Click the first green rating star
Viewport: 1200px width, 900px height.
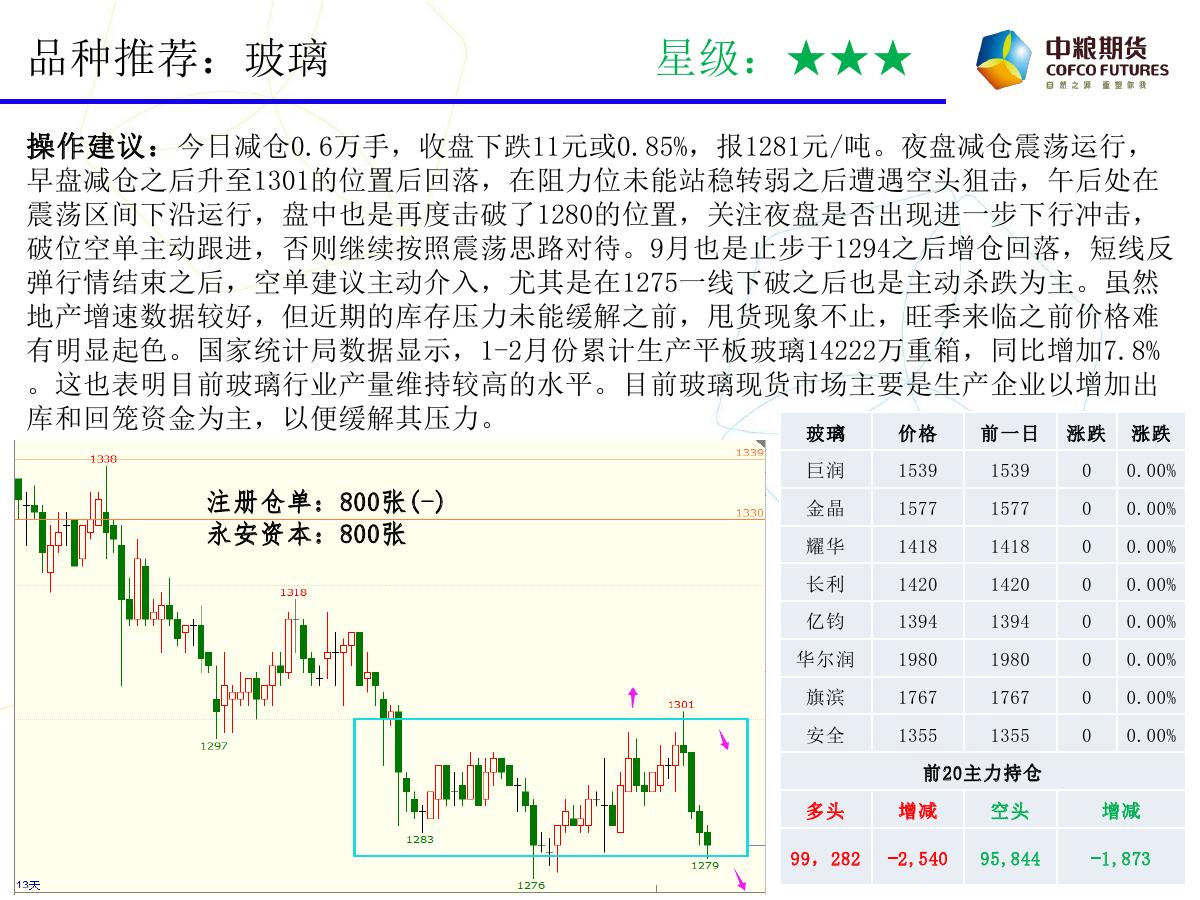coord(805,60)
